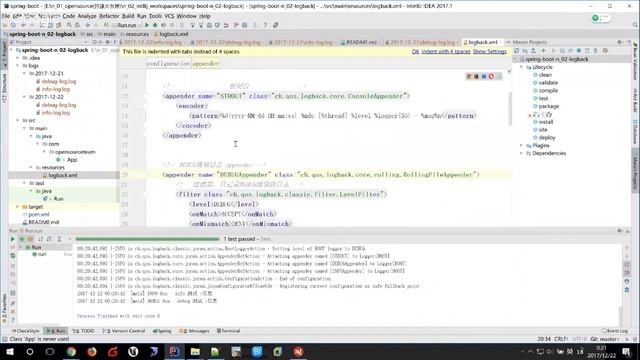Image resolution: width=640 pixels, height=360 pixels.
Task: Click the editor vertical scrollbar
Action: click(x=509, y=109)
